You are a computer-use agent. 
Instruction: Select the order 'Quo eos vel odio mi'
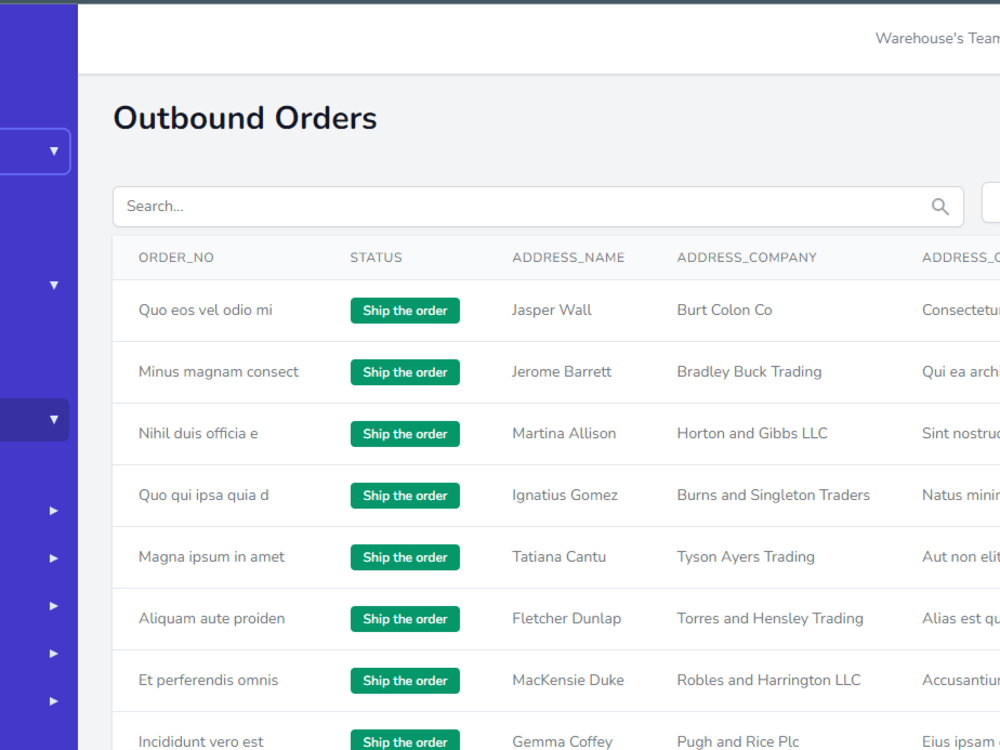click(x=205, y=310)
